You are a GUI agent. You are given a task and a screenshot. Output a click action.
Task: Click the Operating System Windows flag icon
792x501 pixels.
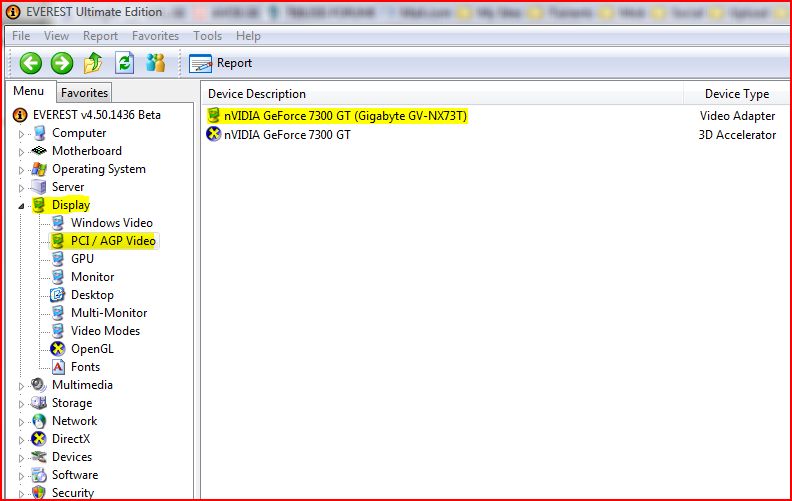[x=39, y=169]
